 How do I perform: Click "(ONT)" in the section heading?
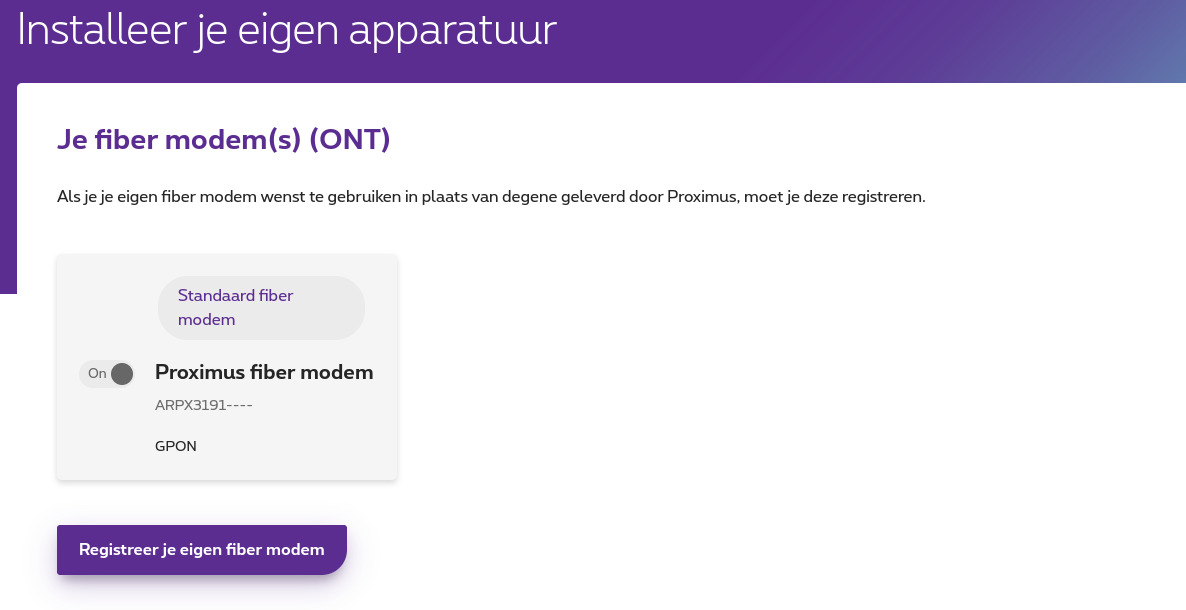[350, 140]
